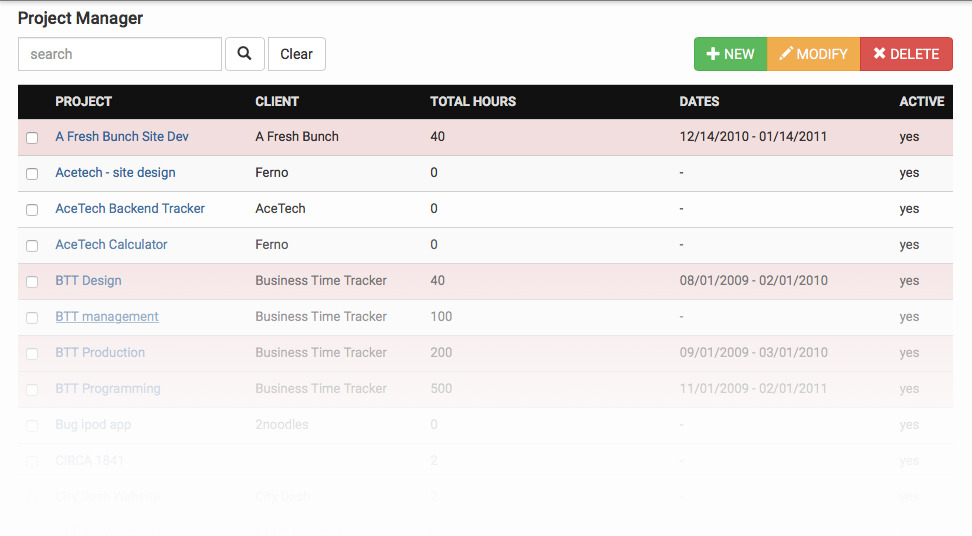Type in the search input field
972x536 pixels.
(x=120, y=54)
